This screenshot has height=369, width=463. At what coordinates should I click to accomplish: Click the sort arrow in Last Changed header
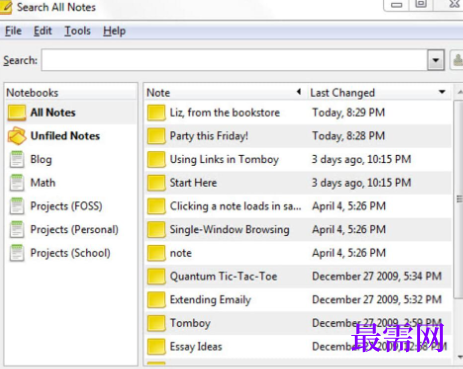[x=442, y=92]
